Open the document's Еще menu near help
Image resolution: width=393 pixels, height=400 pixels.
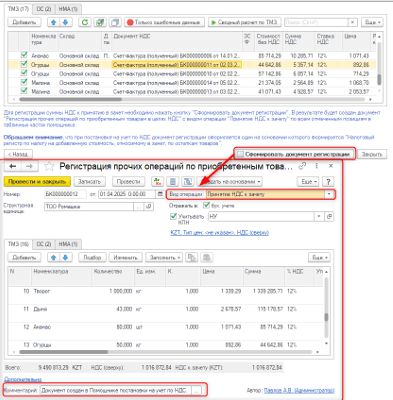pos(308,182)
